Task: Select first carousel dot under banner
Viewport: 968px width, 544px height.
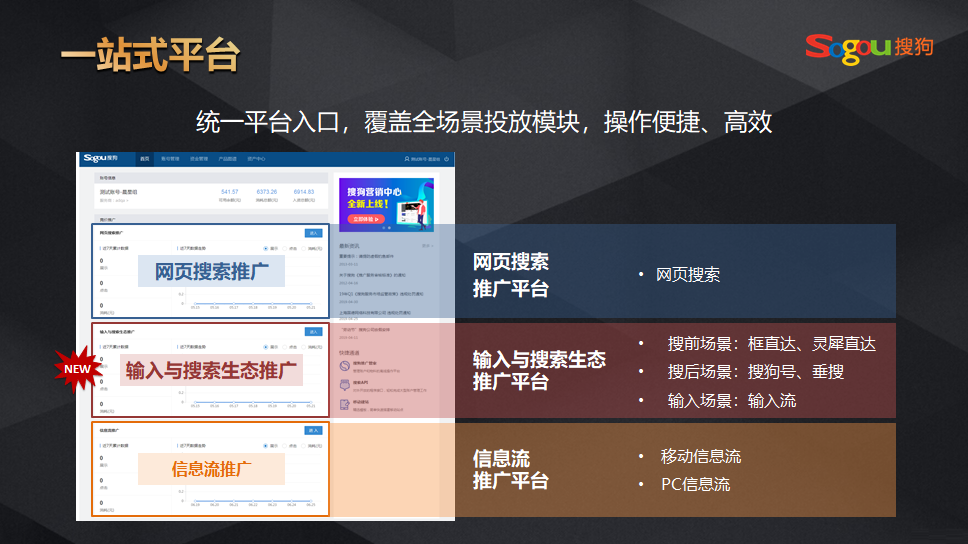Action: [383, 228]
